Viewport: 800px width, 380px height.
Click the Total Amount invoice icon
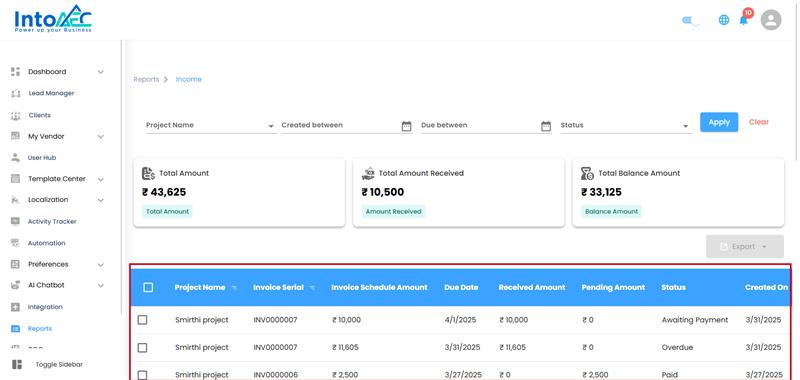pyautogui.click(x=148, y=173)
